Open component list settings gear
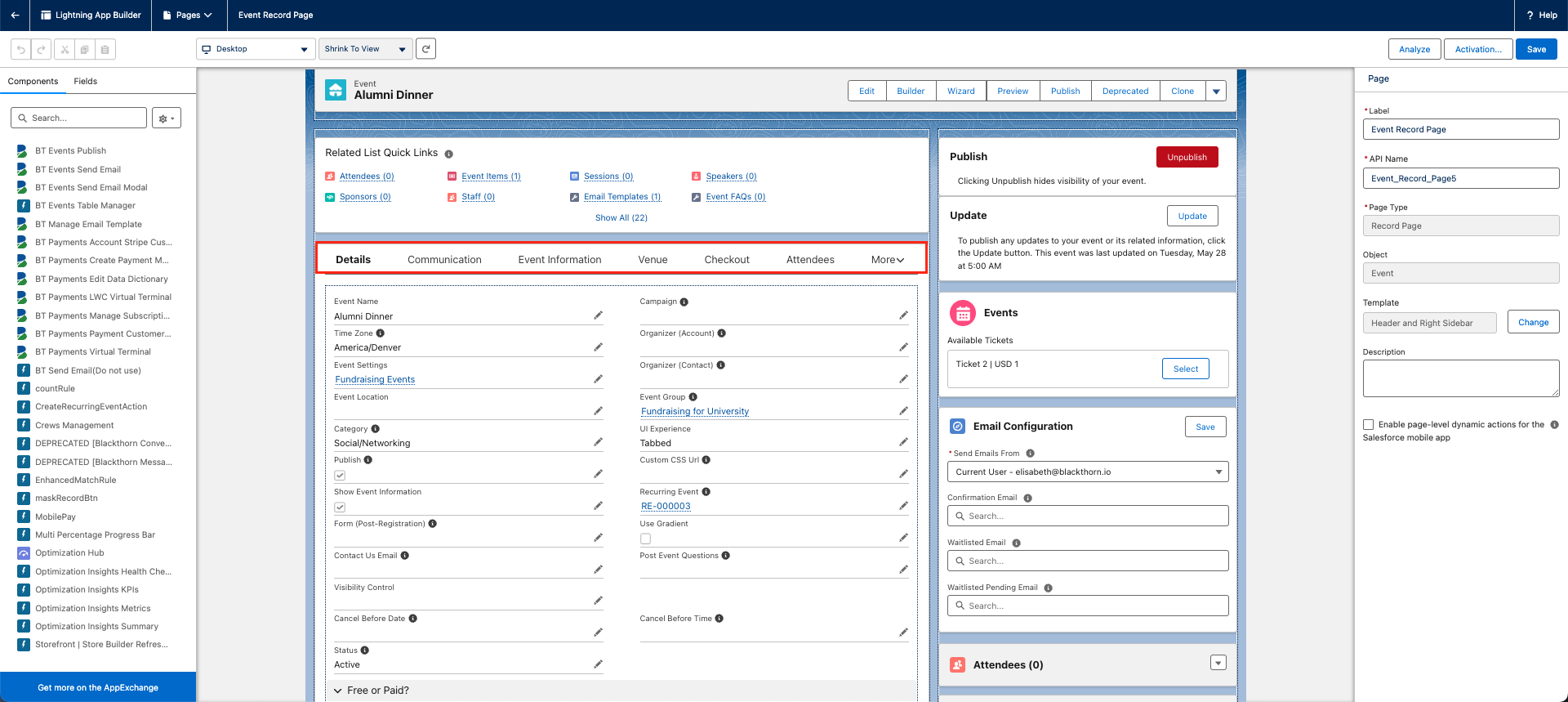Image resolution: width=1568 pixels, height=702 pixels. click(167, 118)
